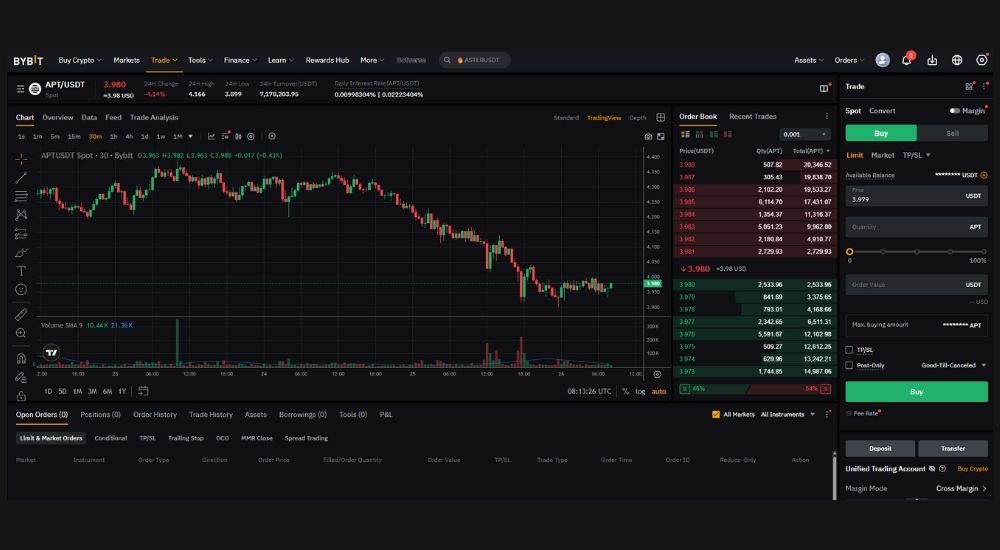Select the trend line drawing tool
Screen dimensions: 1000x550
pos(21,177)
